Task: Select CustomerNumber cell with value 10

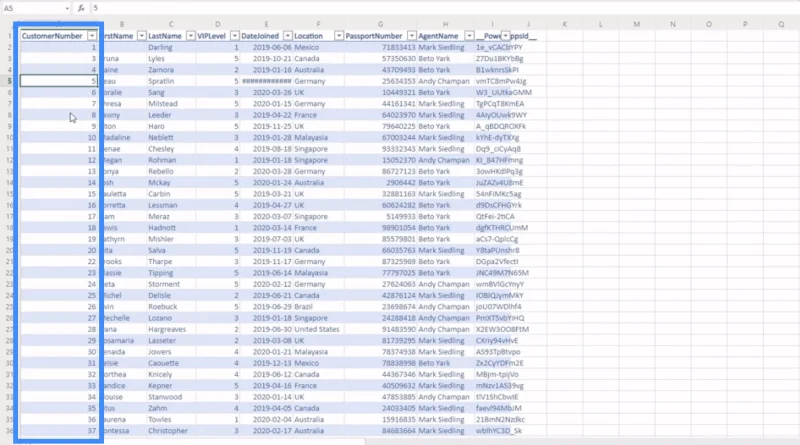Action: [x=59, y=137]
